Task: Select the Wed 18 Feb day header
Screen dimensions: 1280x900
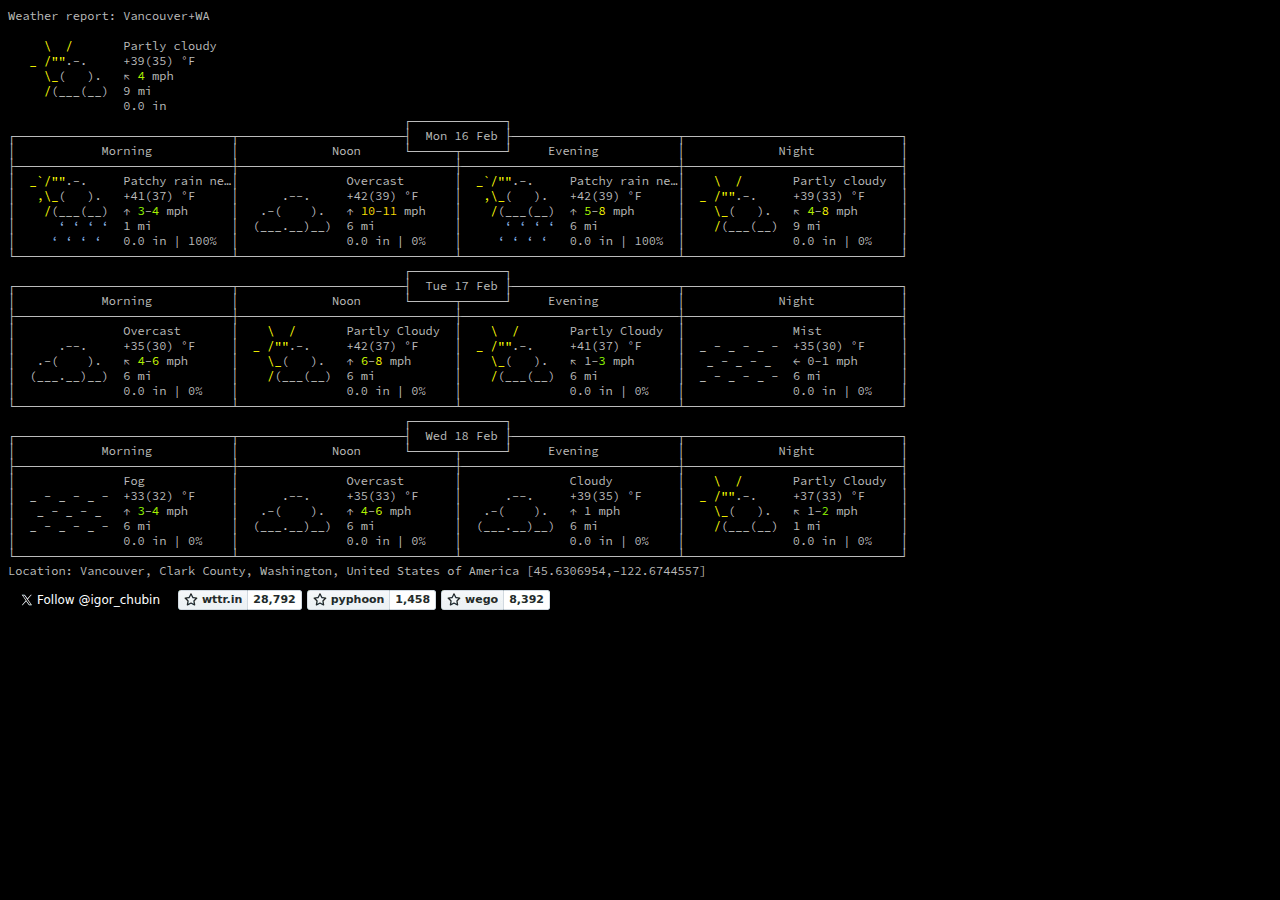Action: (x=457, y=436)
